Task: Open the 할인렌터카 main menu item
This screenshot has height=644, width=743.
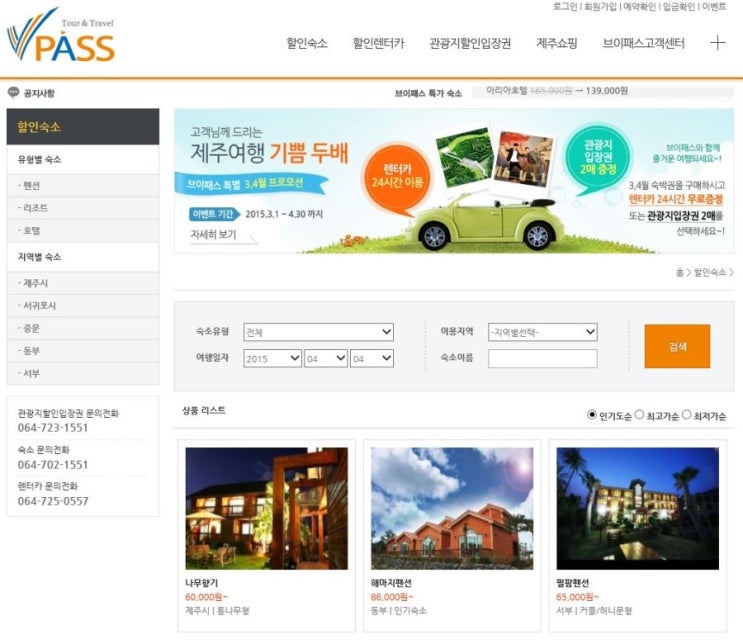Action: [x=379, y=43]
